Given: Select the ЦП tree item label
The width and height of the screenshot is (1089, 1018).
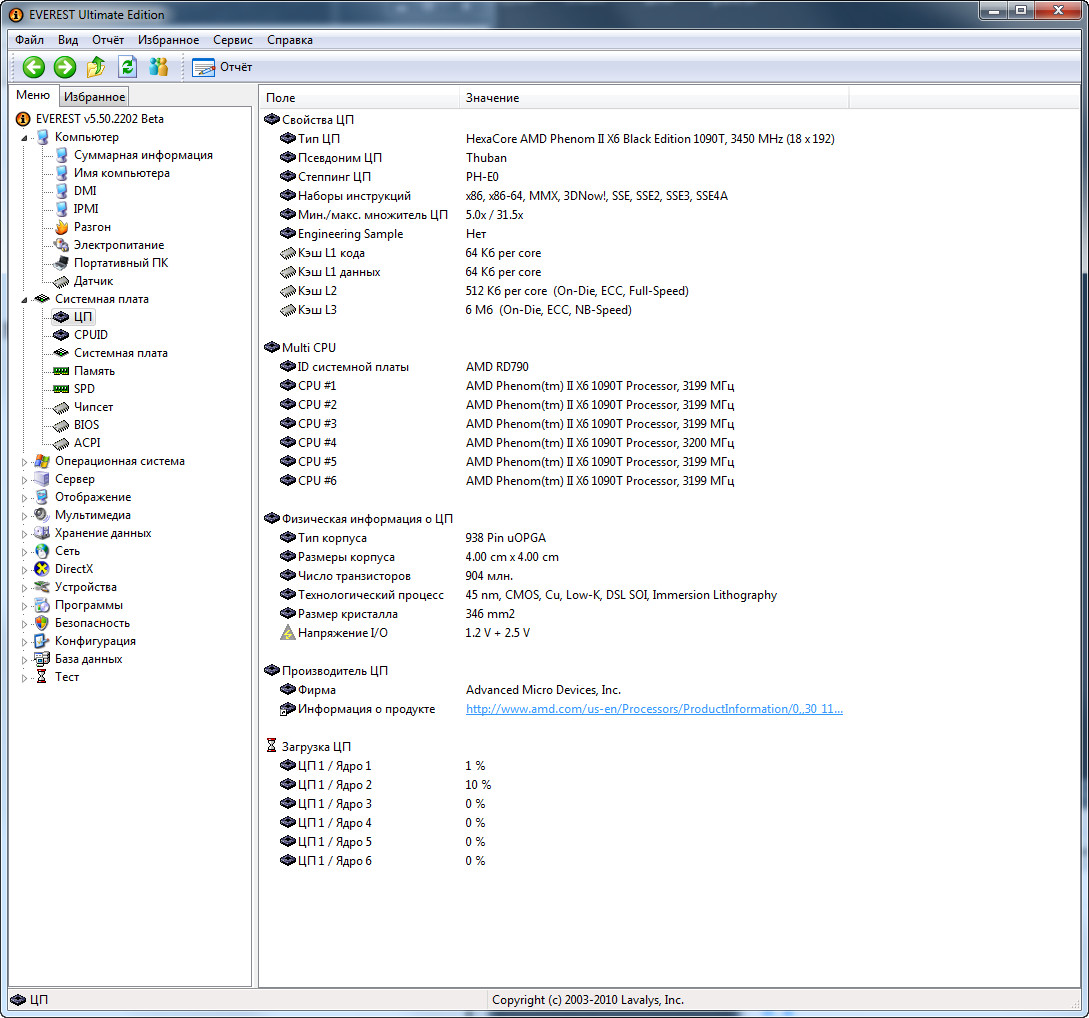Looking at the screenshot, I should tap(83, 317).
